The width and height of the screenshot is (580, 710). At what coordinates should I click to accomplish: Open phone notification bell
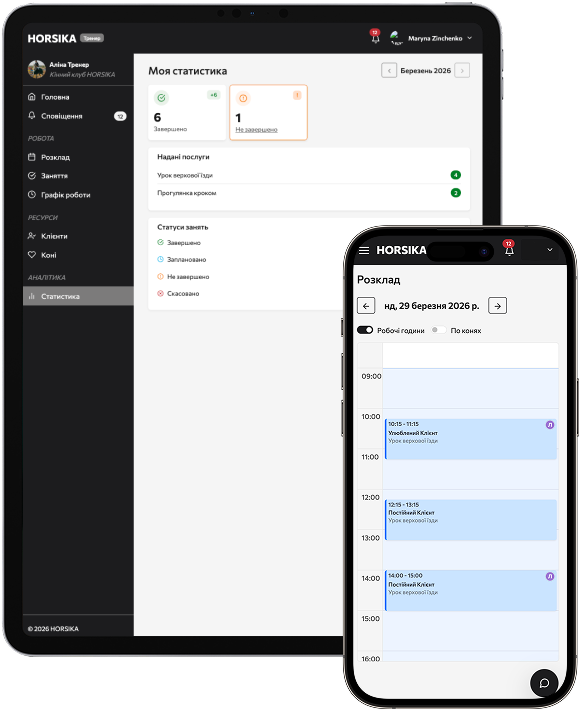[509, 249]
